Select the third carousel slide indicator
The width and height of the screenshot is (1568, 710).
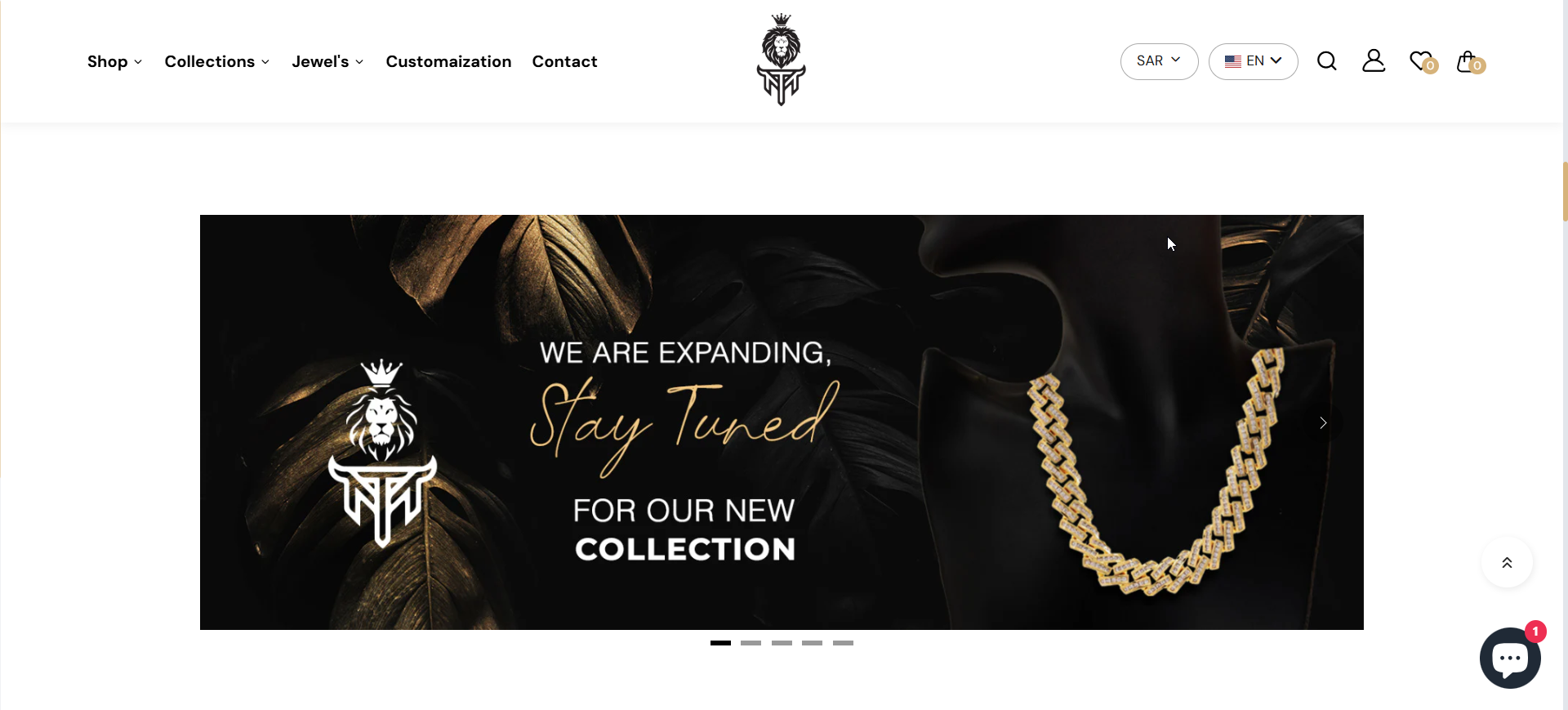pos(782,643)
